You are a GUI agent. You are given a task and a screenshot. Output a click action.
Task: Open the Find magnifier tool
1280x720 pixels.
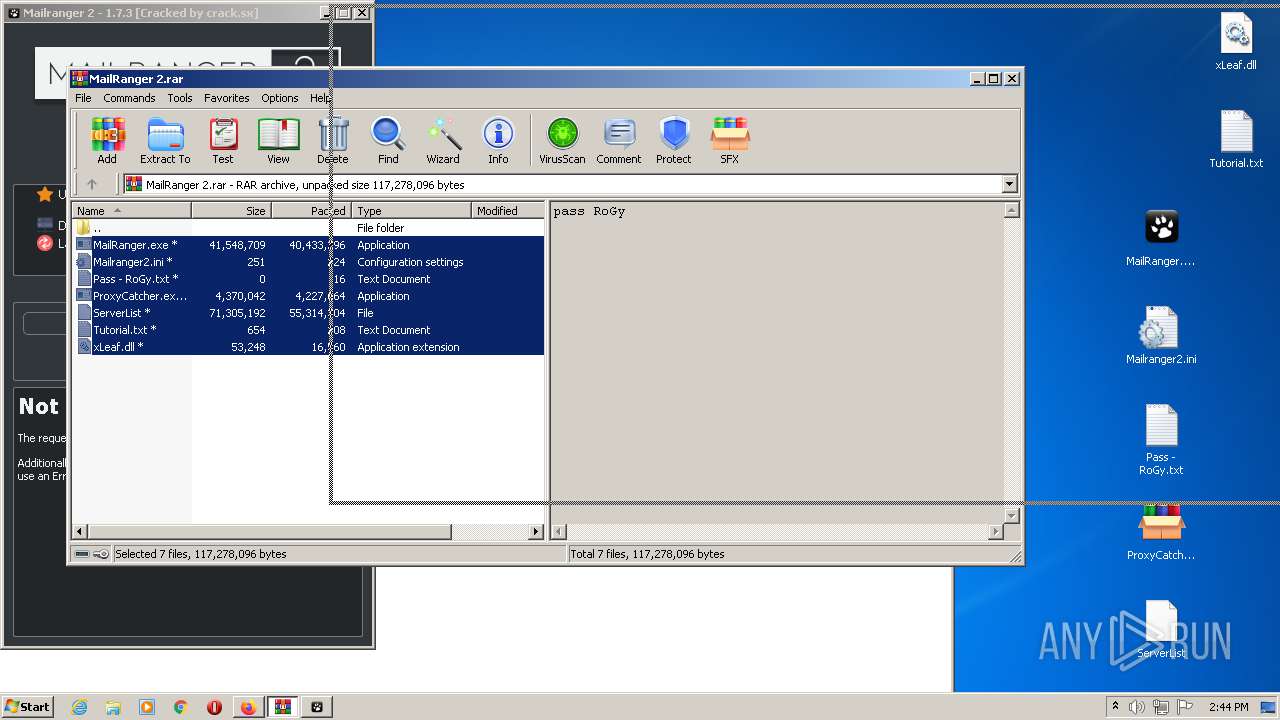coord(388,140)
